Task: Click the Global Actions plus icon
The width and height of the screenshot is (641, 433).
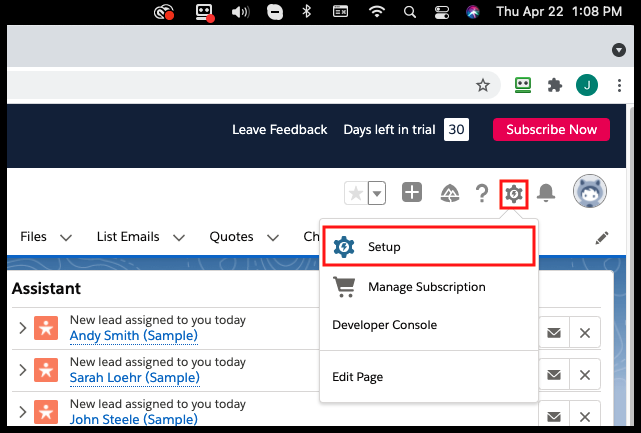Action: [x=412, y=193]
